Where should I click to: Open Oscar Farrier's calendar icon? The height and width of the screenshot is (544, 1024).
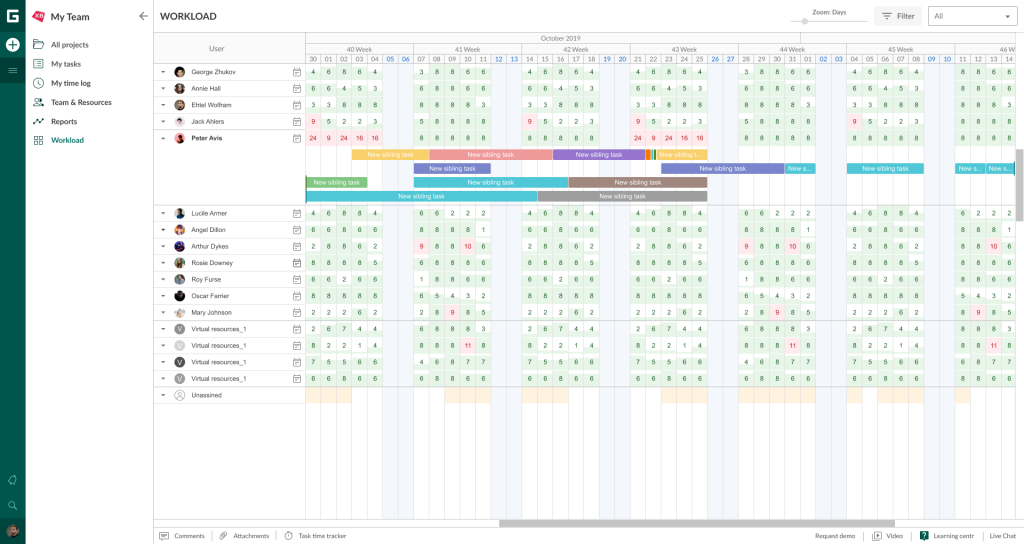[296, 296]
